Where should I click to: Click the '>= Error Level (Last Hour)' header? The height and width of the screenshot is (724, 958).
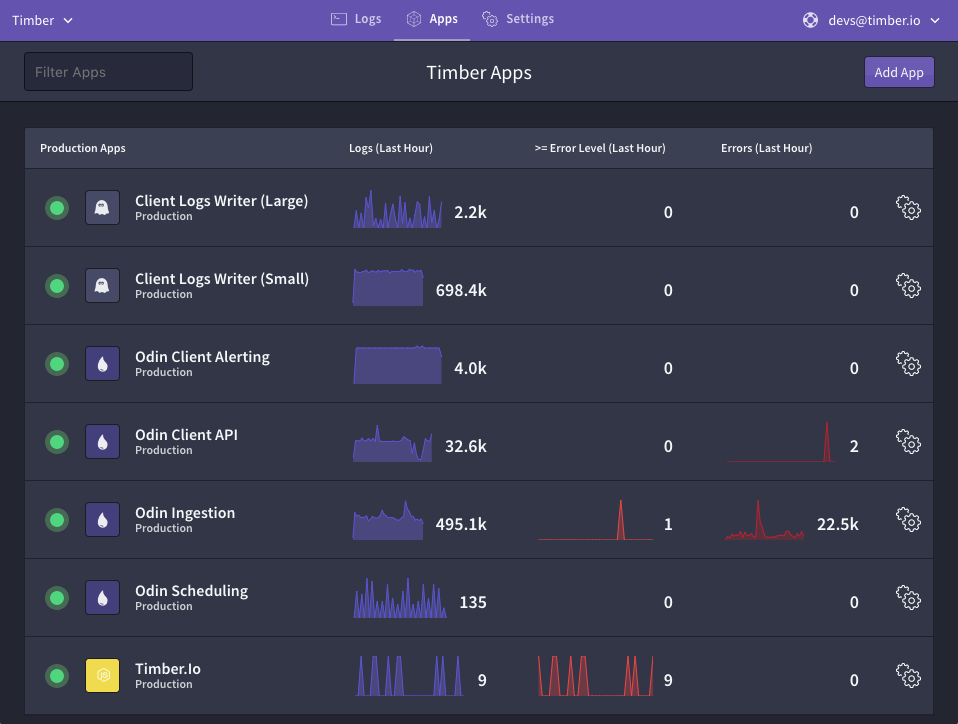point(600,148)
